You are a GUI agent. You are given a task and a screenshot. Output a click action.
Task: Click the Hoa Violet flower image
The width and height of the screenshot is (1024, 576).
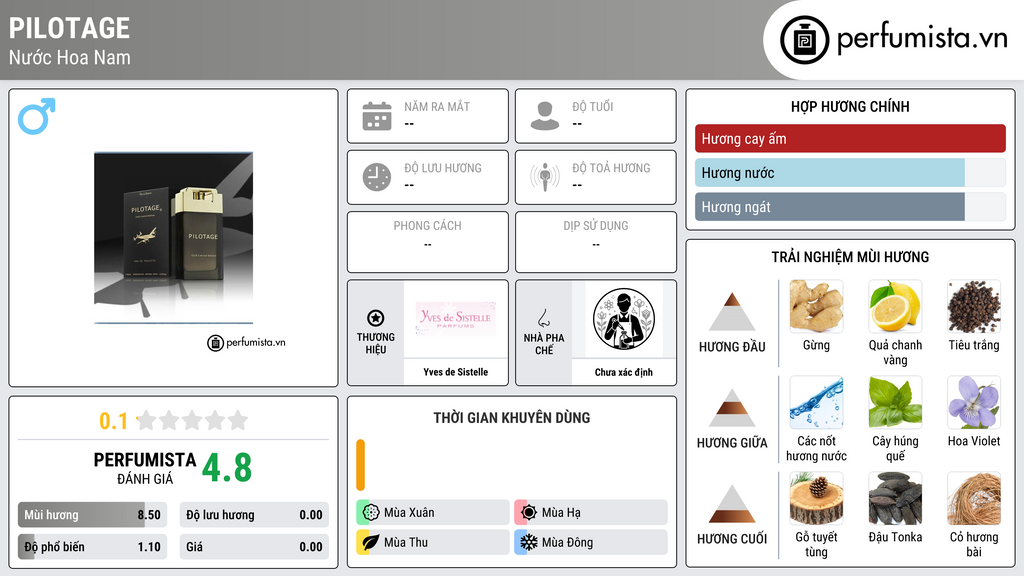[974, 402]
